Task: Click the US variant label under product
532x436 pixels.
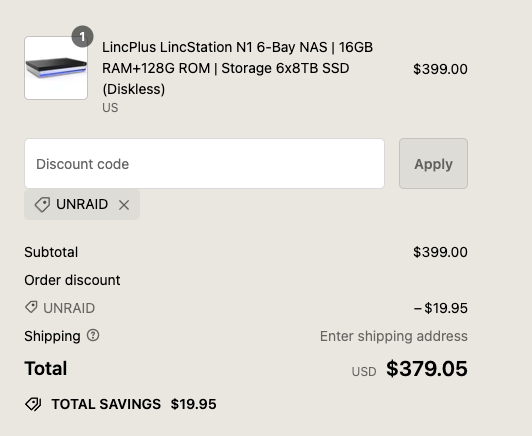Action: 110,108
